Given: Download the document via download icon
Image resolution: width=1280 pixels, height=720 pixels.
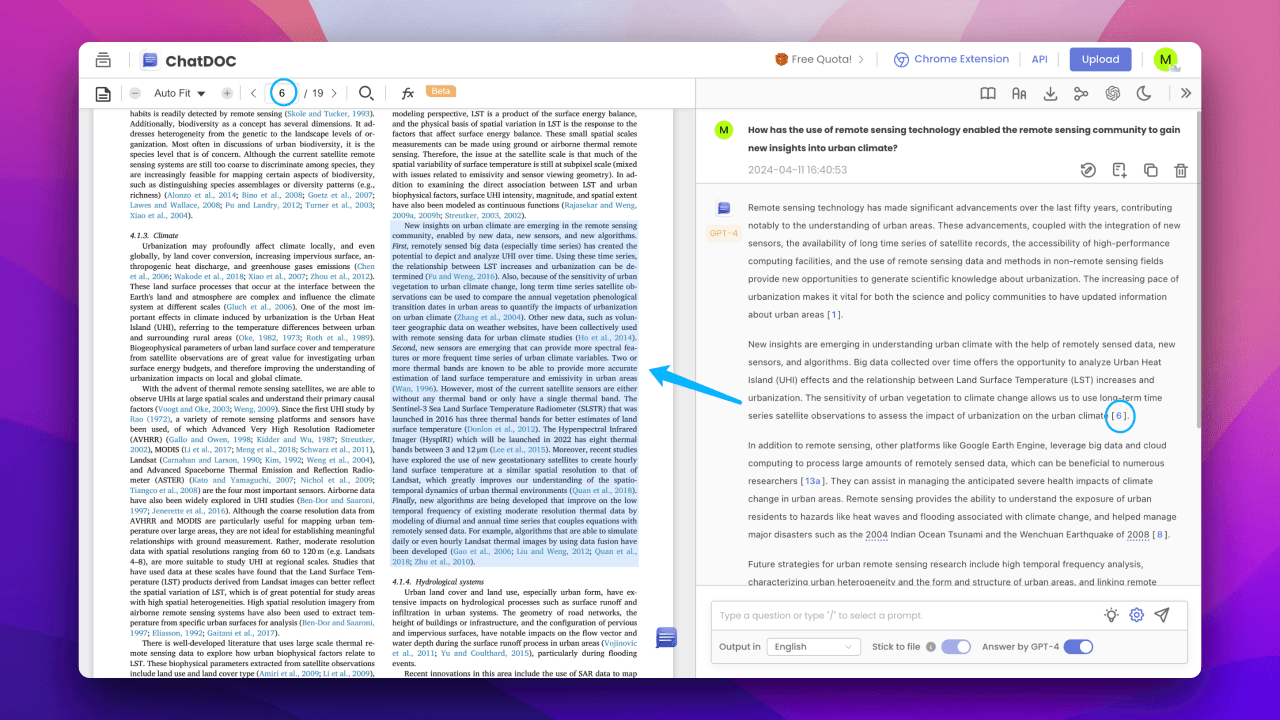Looking at the screenshot, I should [x=1050, y=93].
